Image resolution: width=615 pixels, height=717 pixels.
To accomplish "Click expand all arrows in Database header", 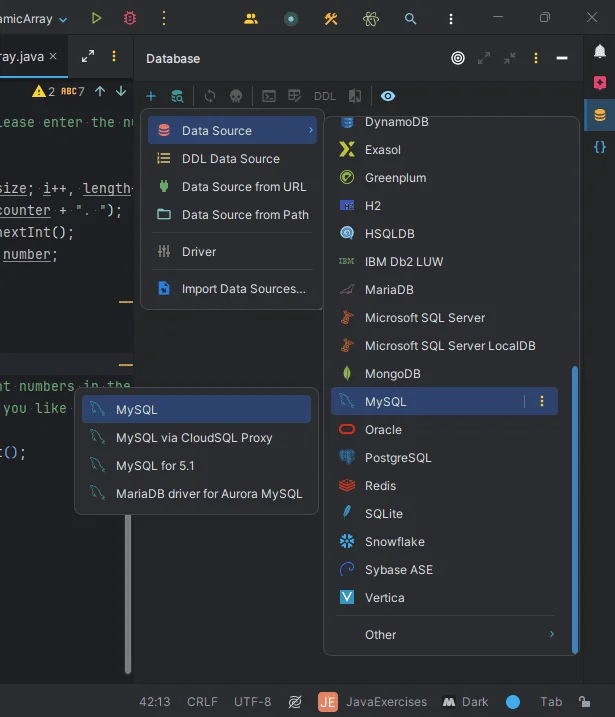I will point(484,58).
